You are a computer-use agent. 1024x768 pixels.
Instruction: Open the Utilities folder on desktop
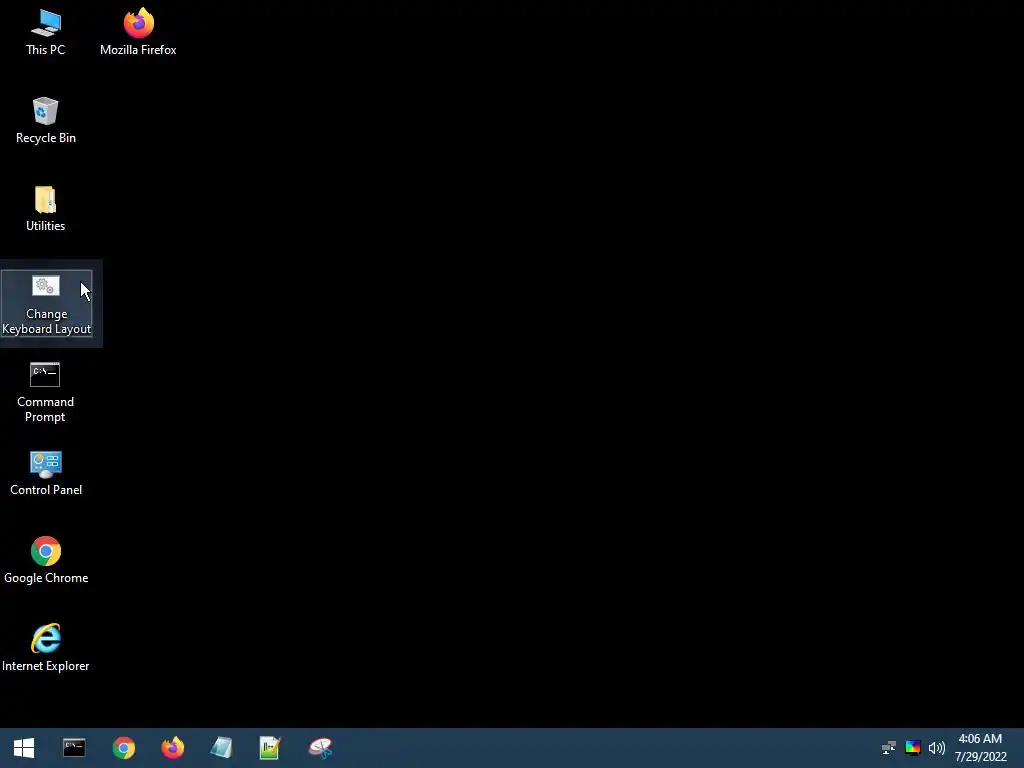point(45,208)
